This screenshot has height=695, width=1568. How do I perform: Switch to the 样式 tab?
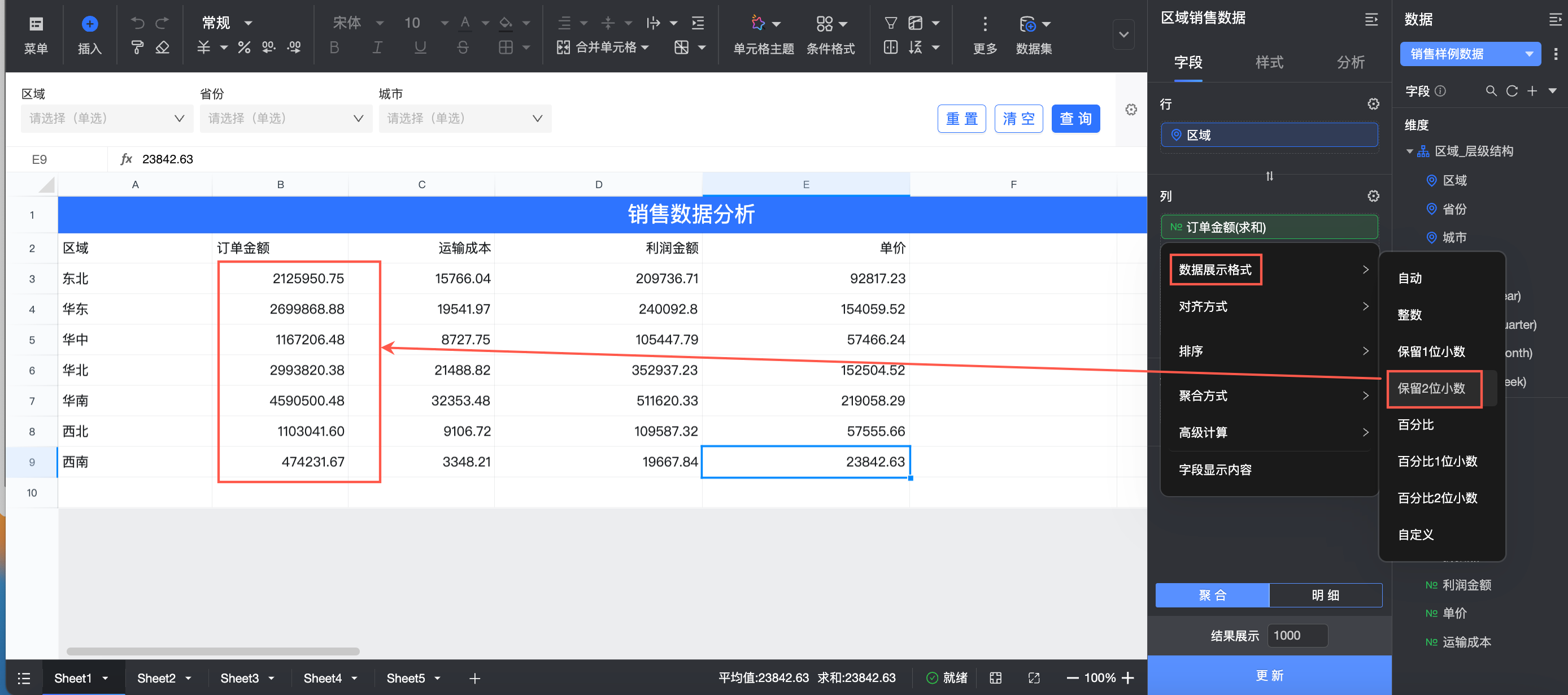click(x=1269, y=62)
